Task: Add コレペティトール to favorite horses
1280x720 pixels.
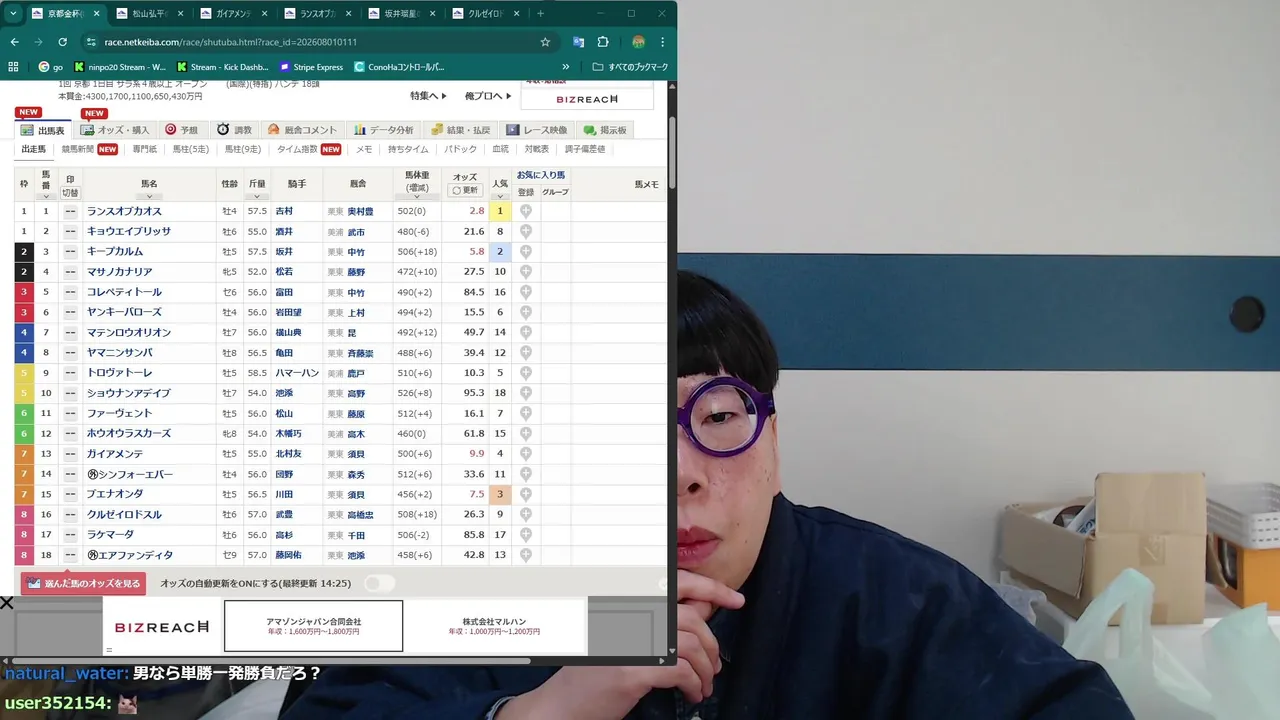Action: tap(525, 292)
